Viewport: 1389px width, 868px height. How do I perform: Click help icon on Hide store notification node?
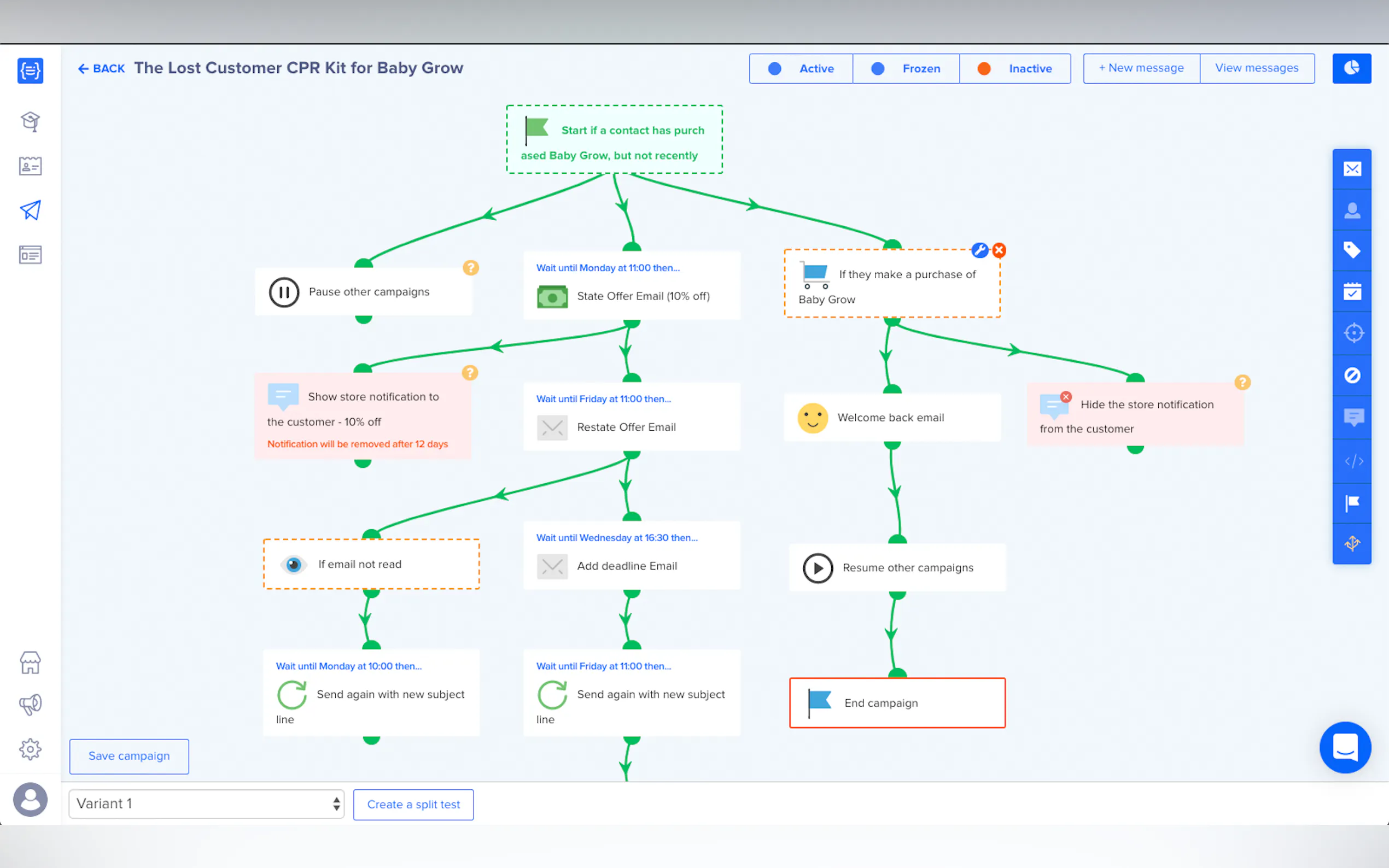(1242, 382)
